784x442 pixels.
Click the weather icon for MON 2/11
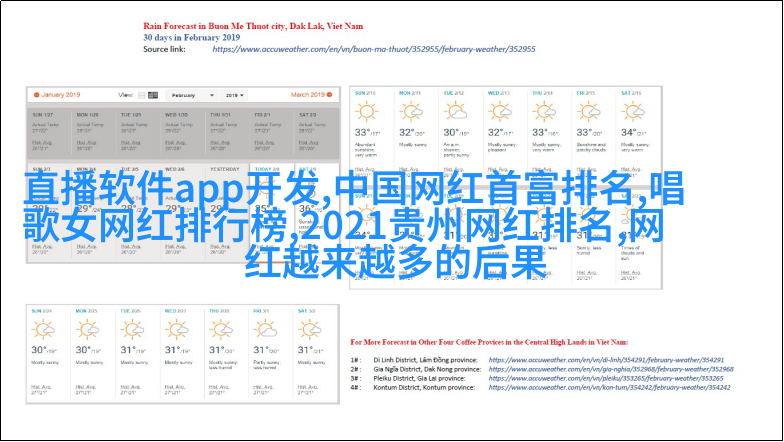tap(411, 111)
